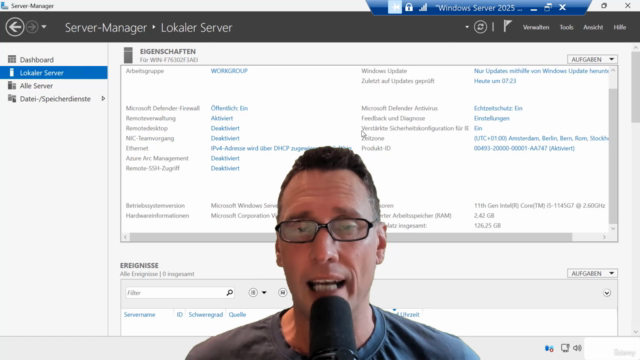
Task: Refresh Server-Manager with the refresh icon
Action: (480, 27)
